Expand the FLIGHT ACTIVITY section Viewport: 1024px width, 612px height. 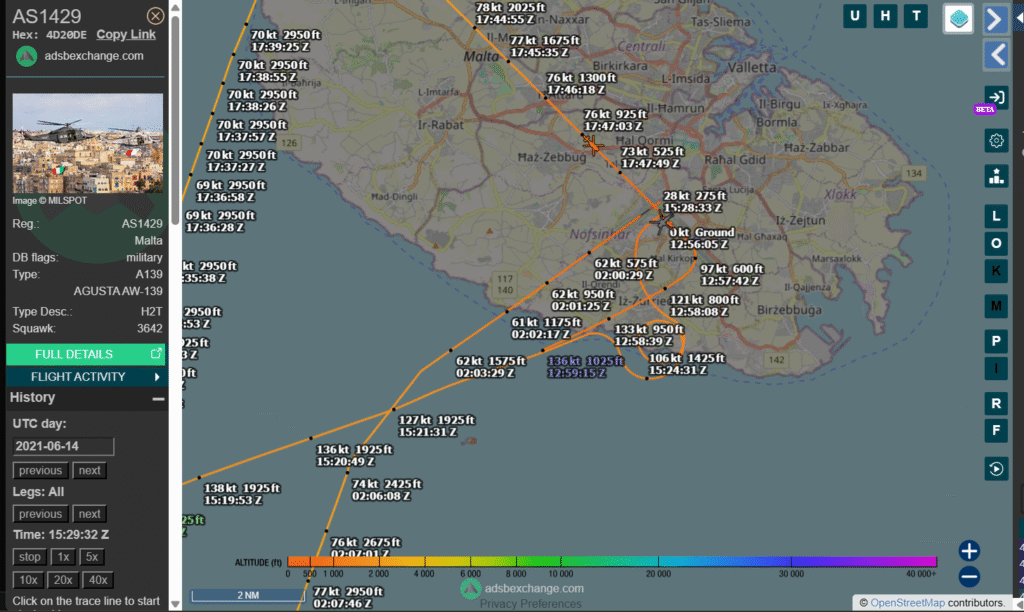point(86,377)
